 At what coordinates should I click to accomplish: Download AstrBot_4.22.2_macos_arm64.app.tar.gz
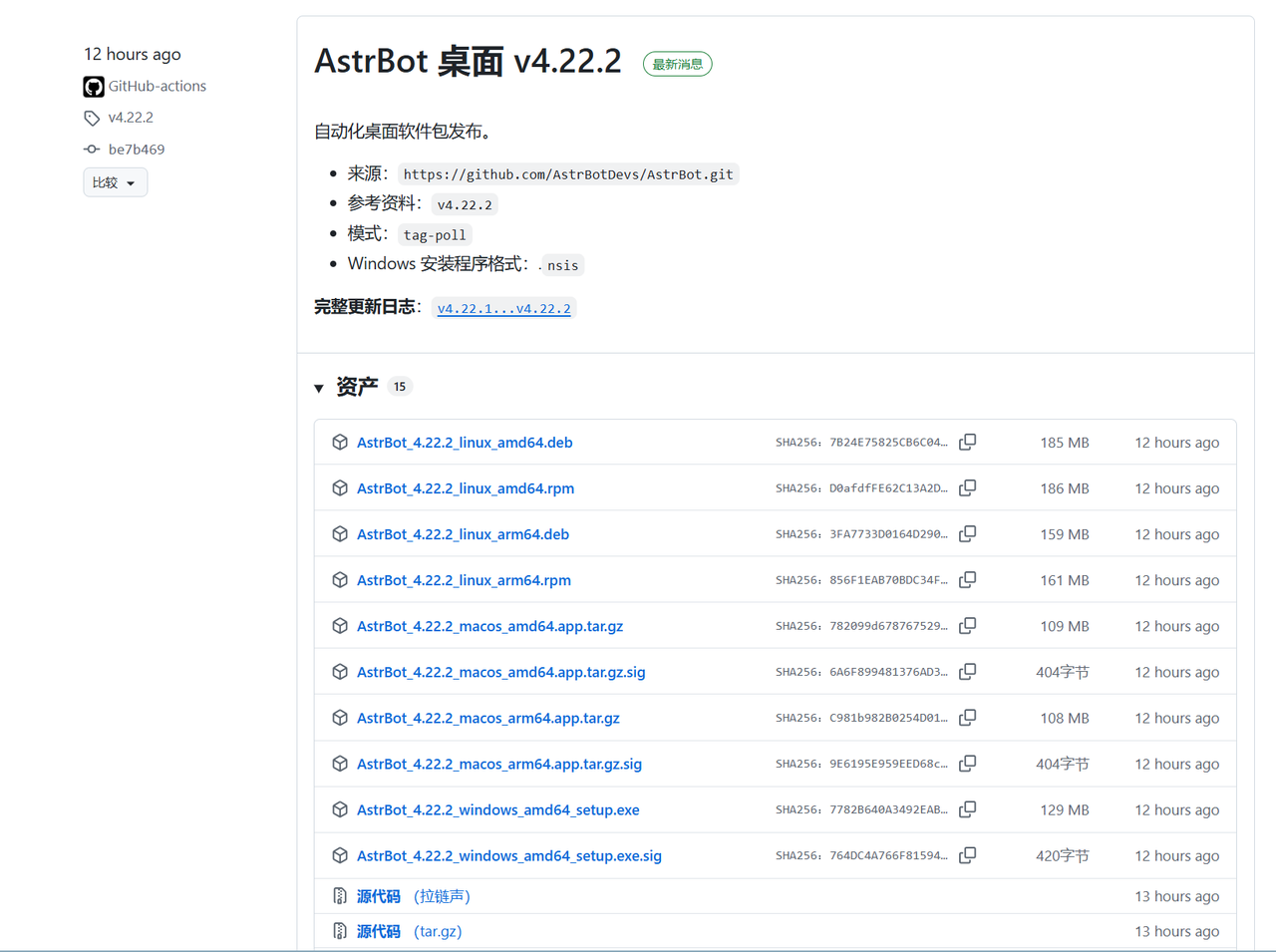(488, 718)
